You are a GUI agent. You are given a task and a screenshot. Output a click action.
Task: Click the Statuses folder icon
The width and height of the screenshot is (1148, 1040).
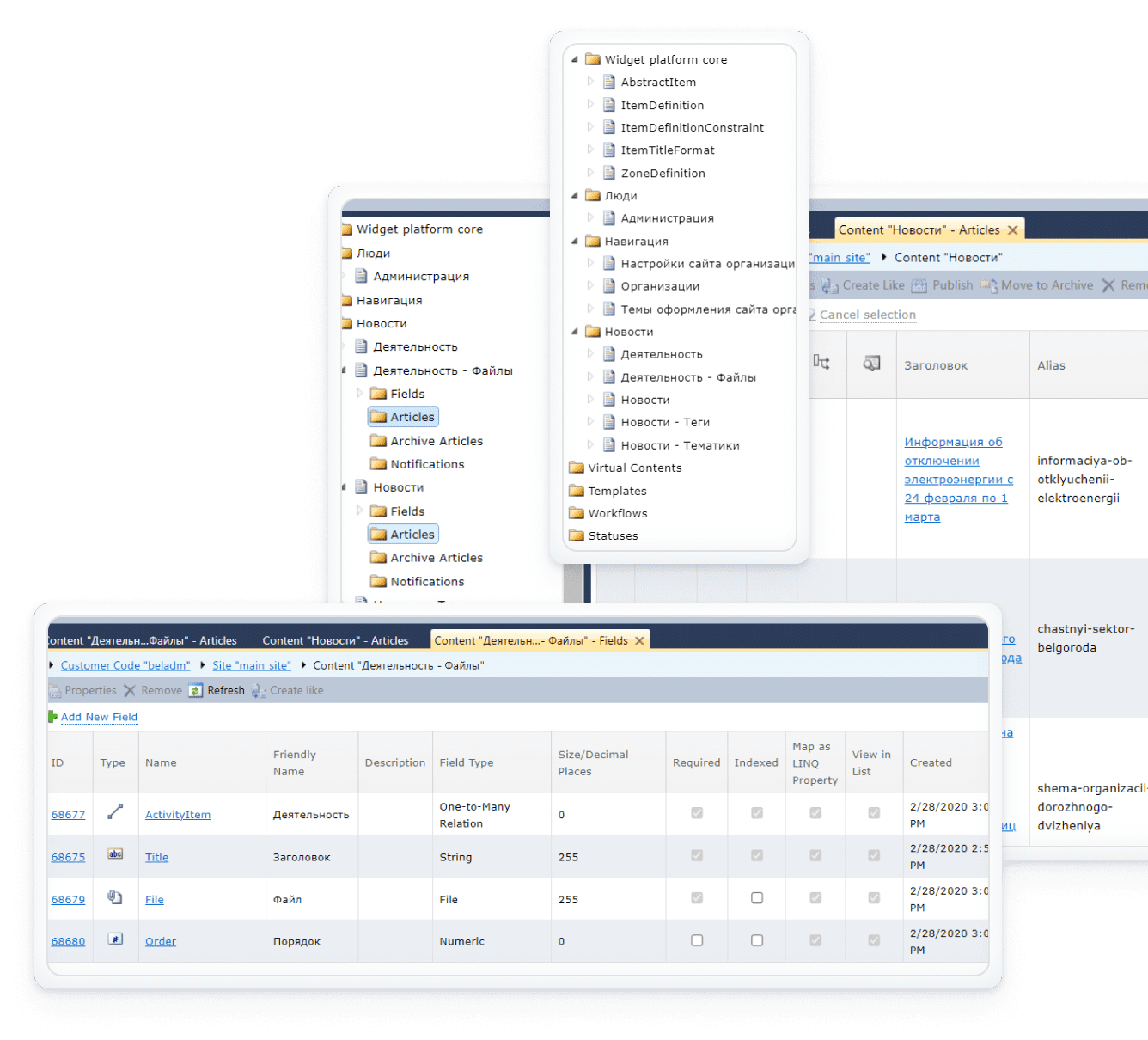tap(576, 535)
